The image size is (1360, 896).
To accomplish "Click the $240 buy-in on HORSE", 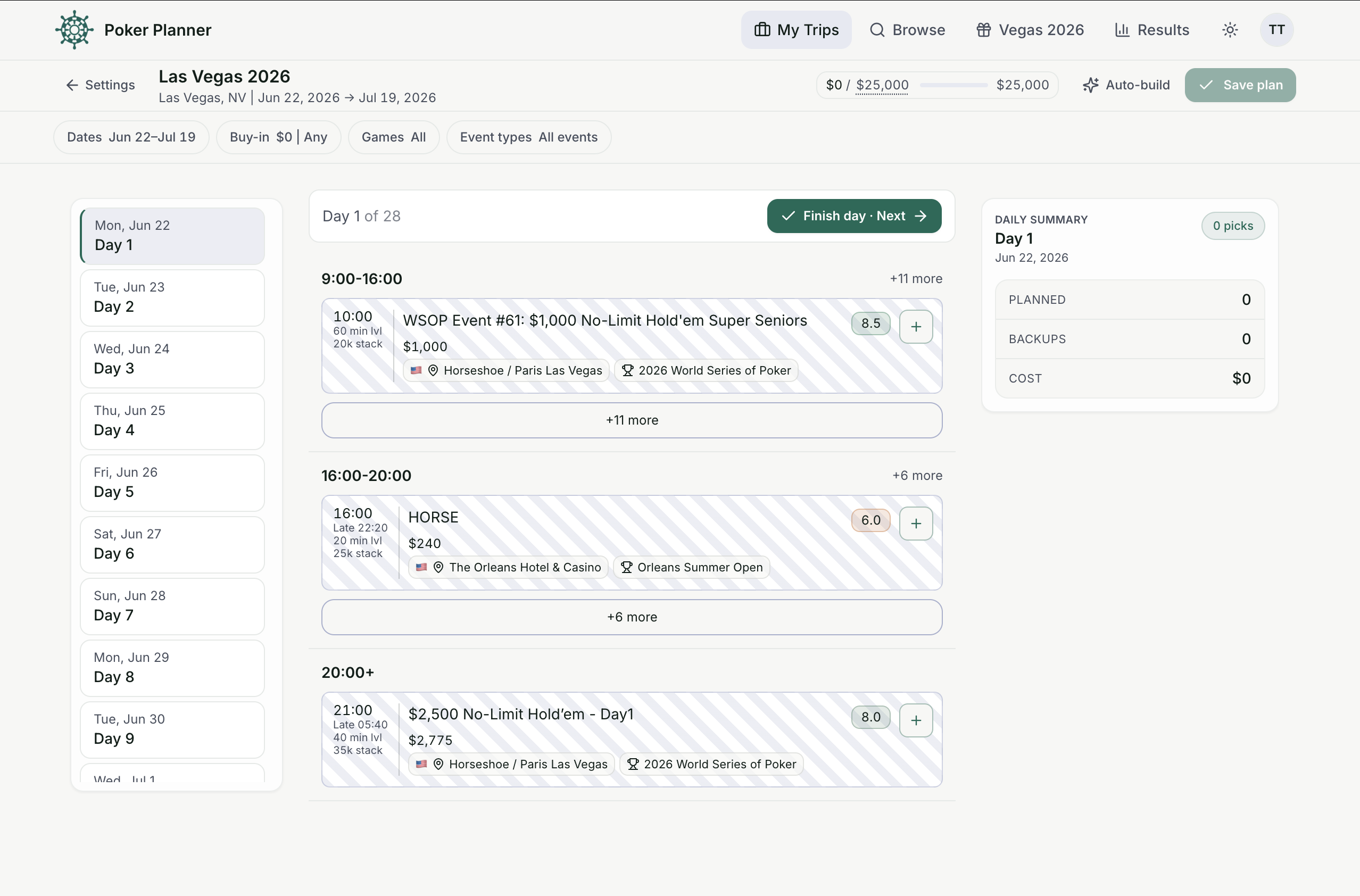I will click(x=425, y=543).
